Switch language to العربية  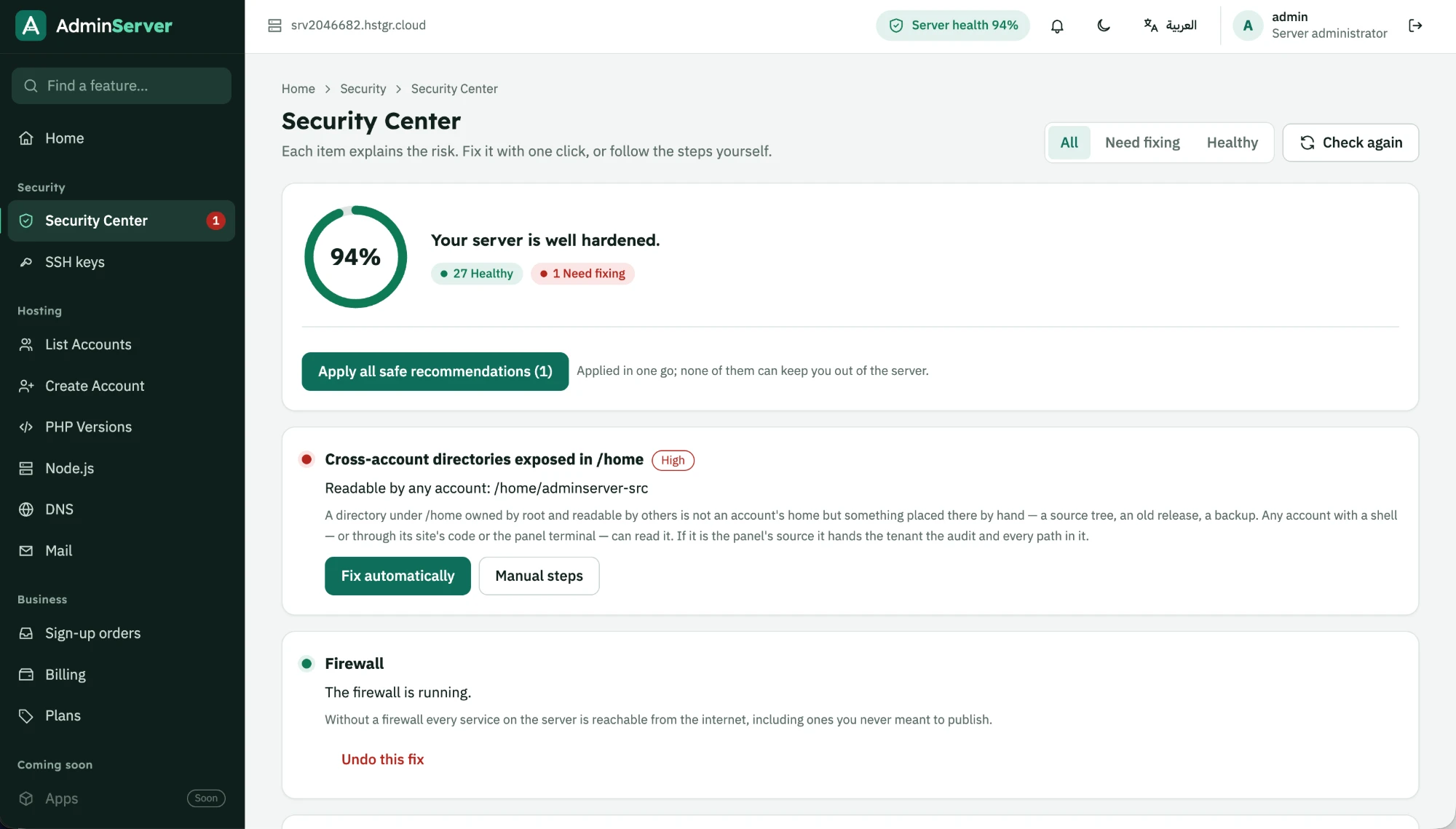(1170, 25)
